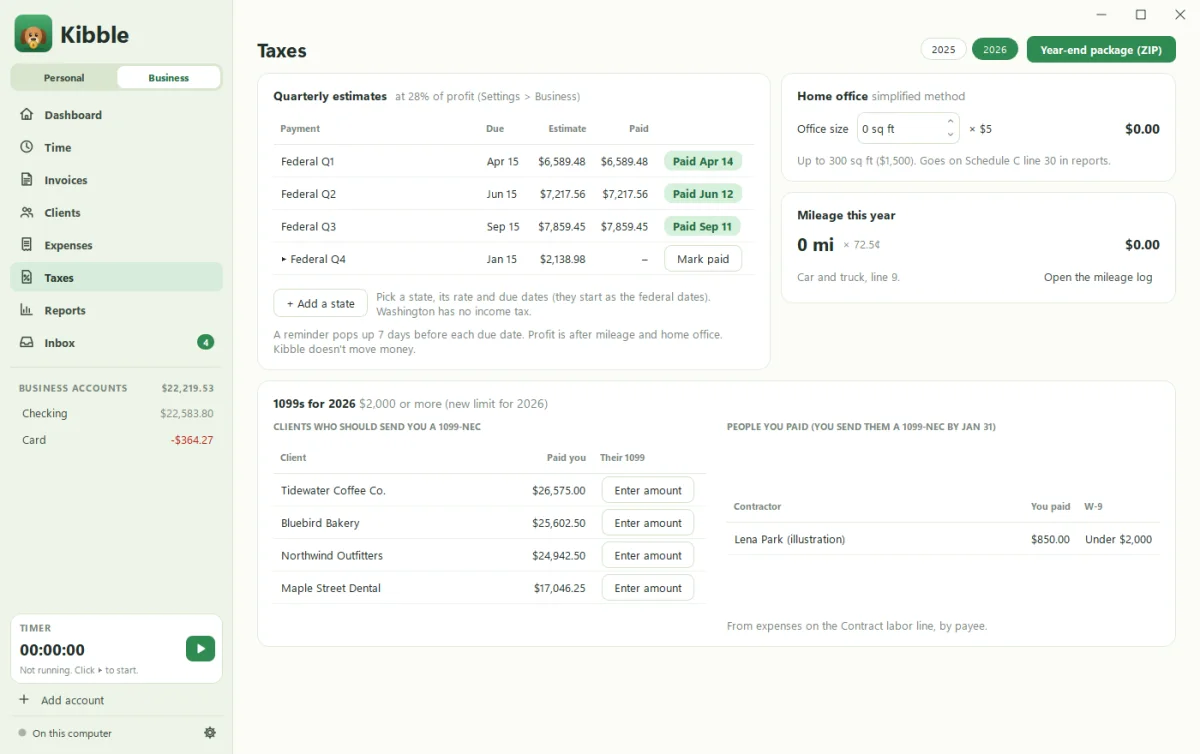The height and width of the screenshot is (754, 1200).
Task: Click the Office size input field
Action: click(x=908, y=129)
